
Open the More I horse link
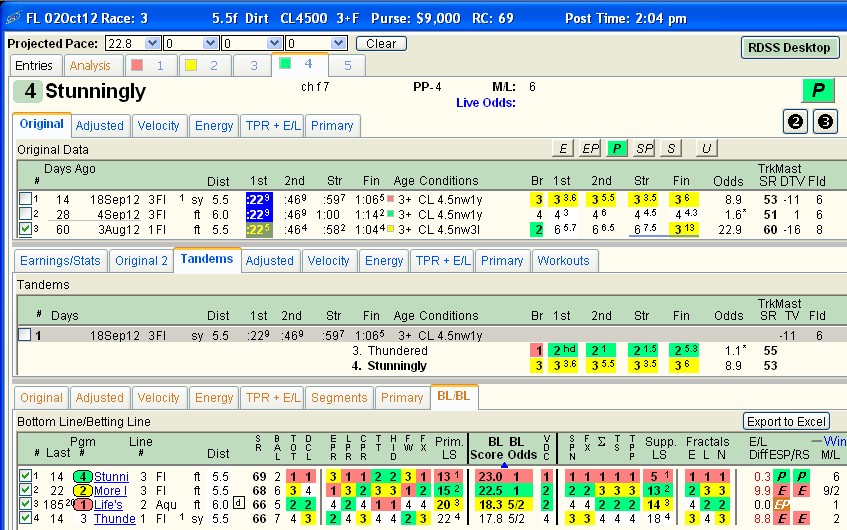tap(110, 491)
